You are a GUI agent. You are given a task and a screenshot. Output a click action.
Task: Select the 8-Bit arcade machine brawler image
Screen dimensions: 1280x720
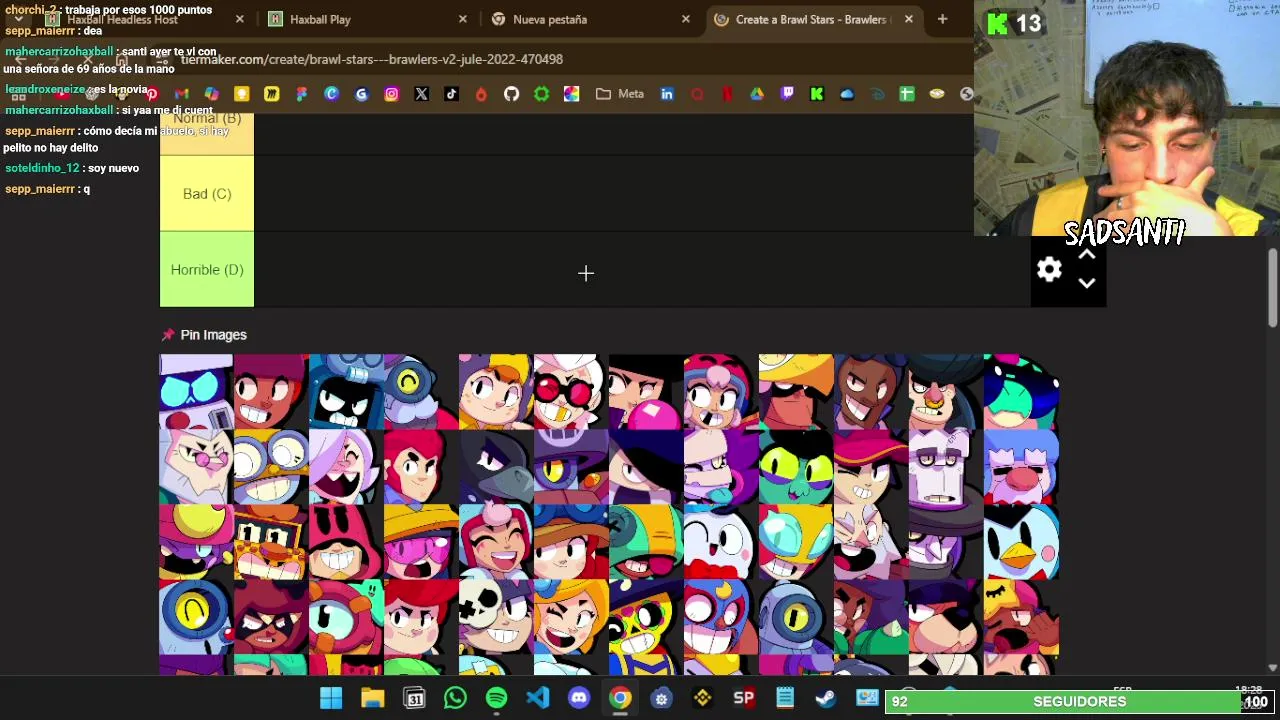pos(196,391)
